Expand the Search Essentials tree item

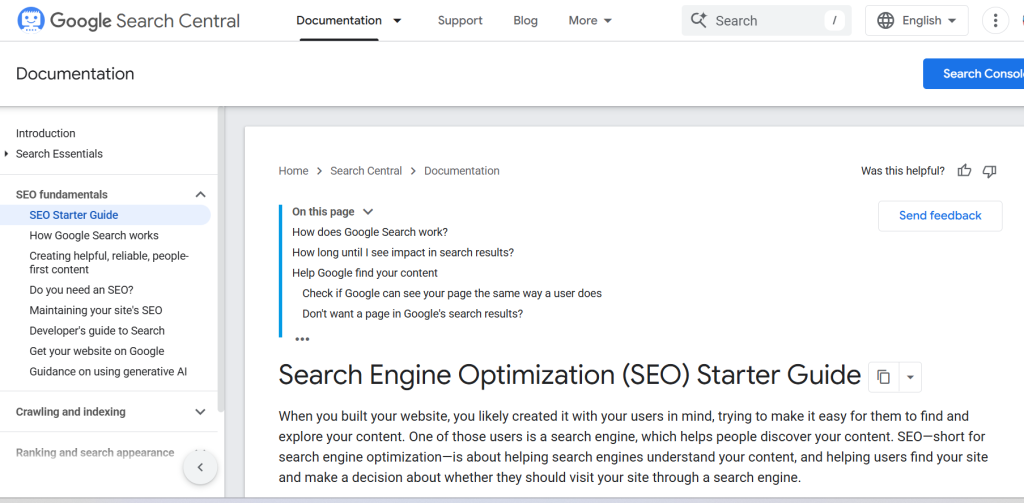(7, 154)
